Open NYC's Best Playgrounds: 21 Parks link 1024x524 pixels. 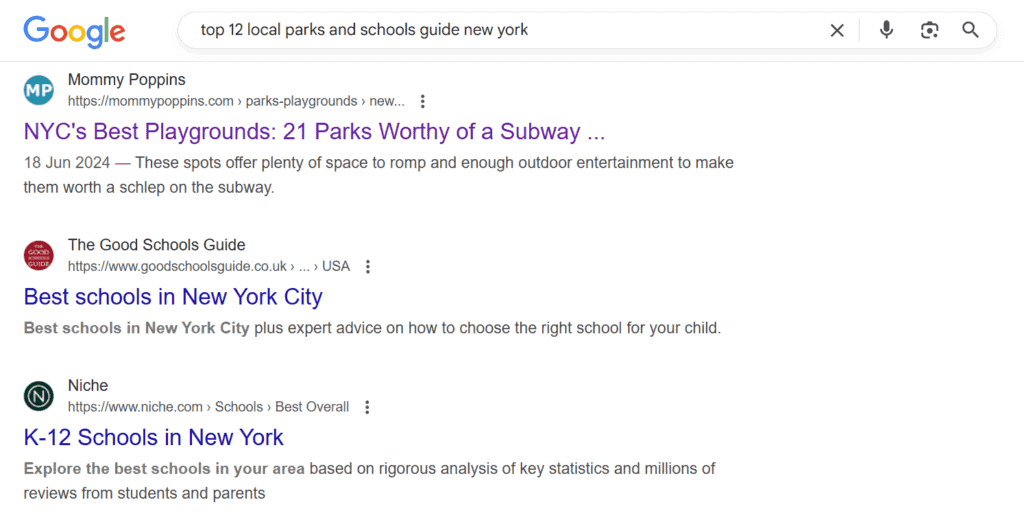coord(314,132)
